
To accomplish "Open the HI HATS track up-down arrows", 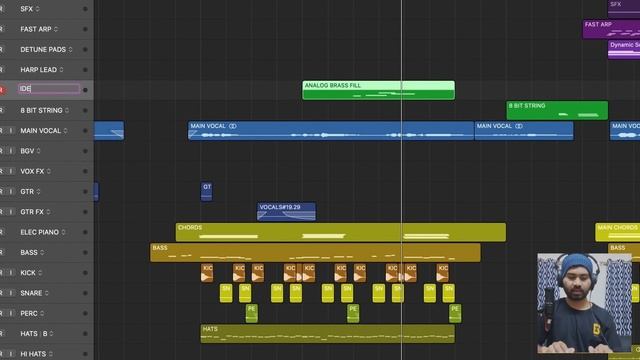I will pos(51,354).
